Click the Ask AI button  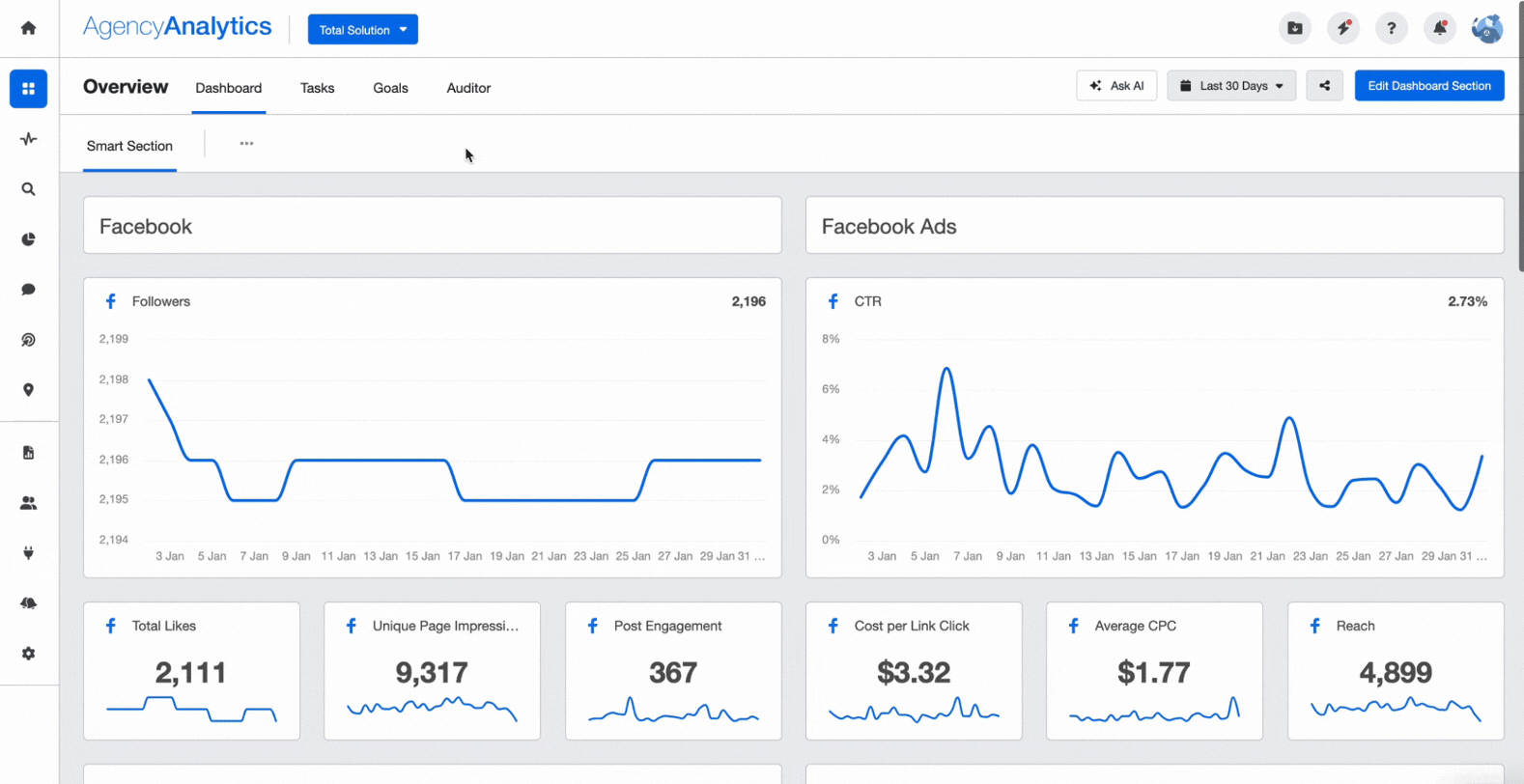[1116, 86]
